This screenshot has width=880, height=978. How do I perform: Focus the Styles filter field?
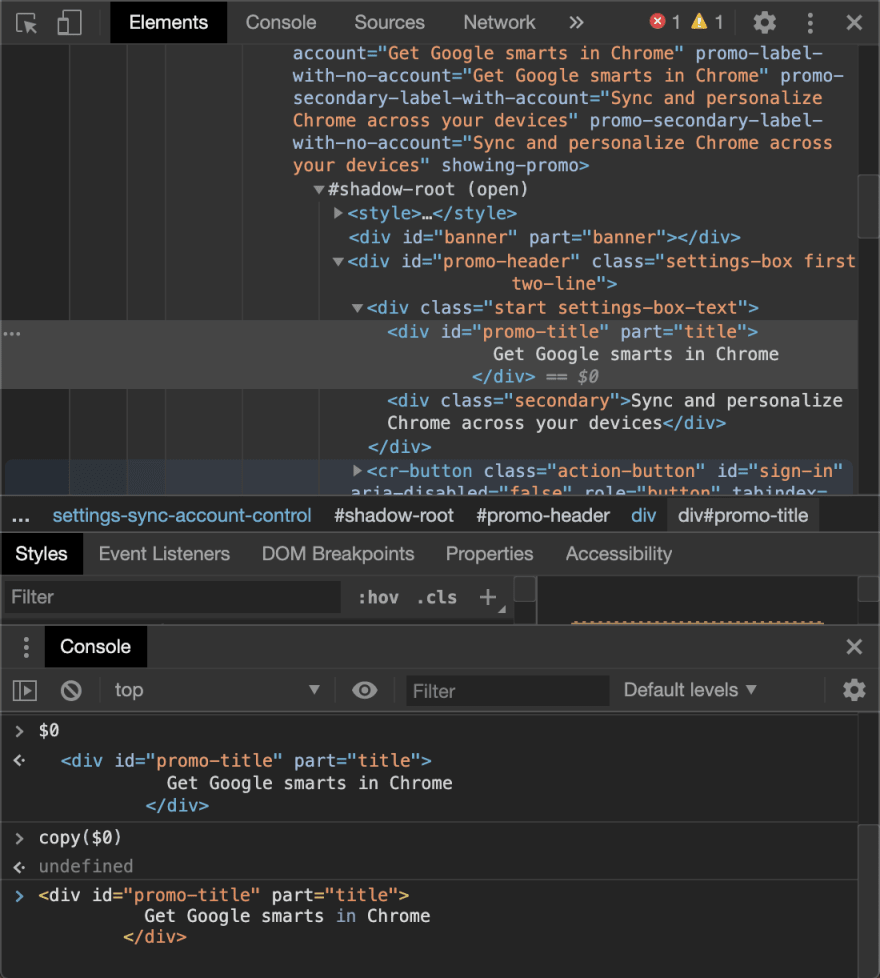pos(172,597)
